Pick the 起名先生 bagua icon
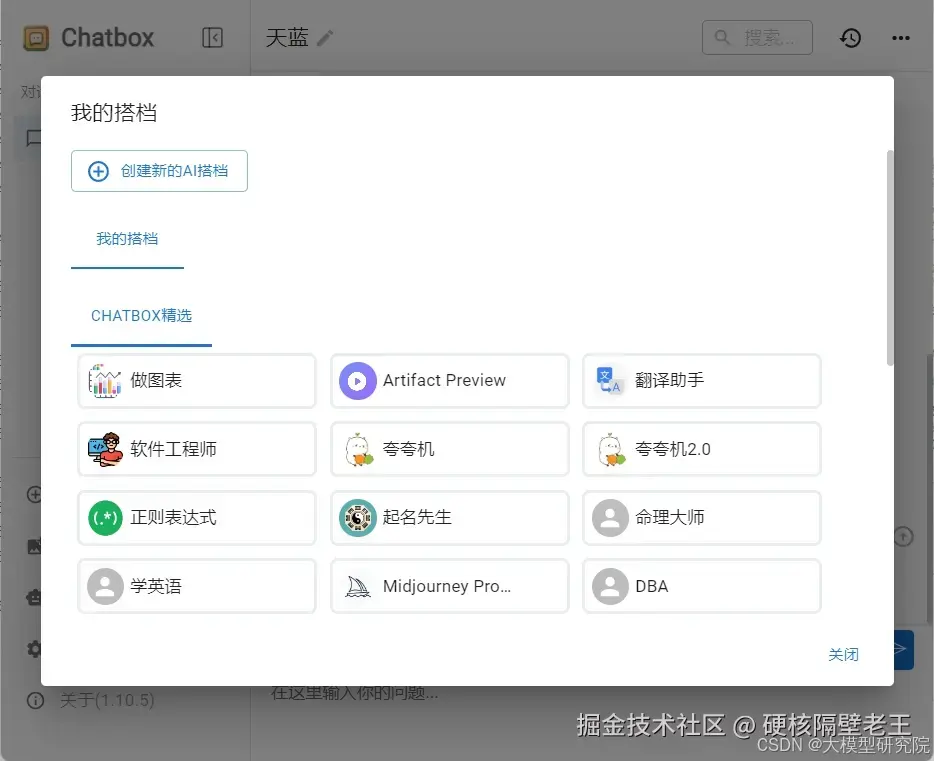This screenshot has width=934, height=761. [x=357, y=517]
